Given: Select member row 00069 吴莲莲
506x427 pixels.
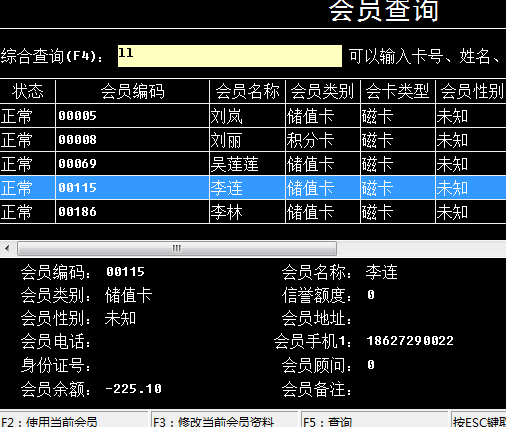Looking at the screenshot, I should pyautogui.click(x=253, y=164).
